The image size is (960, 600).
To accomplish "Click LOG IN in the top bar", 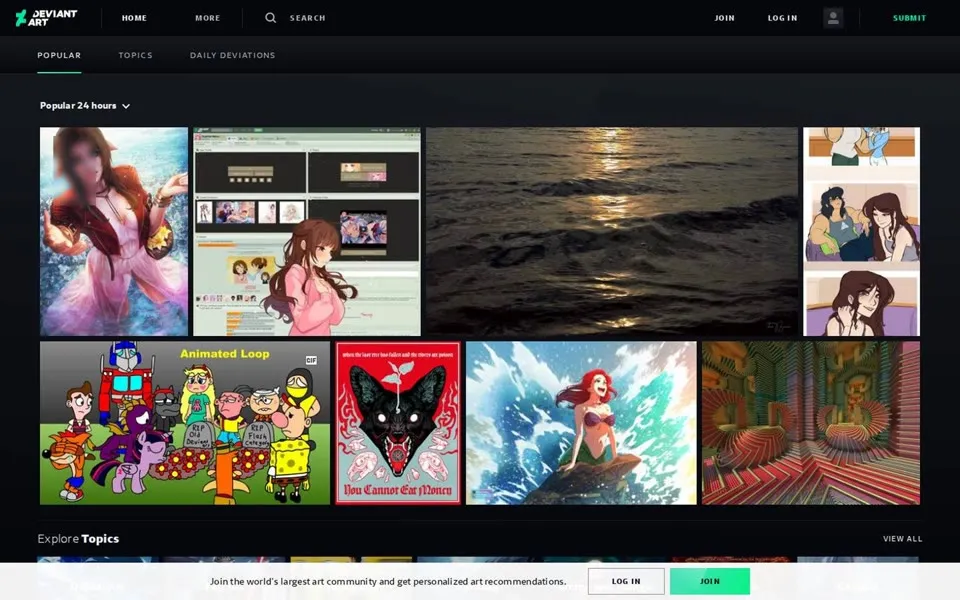I will pyautogui.click(x=782, y=18).
